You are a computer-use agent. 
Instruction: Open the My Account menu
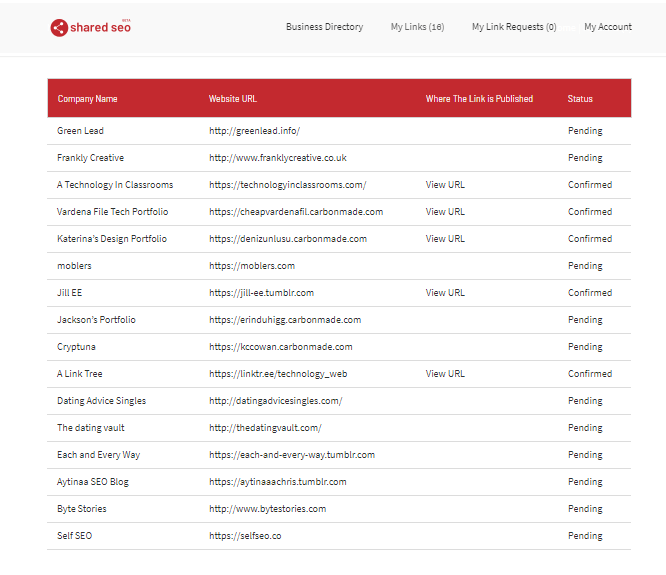[x=607, y=27]
